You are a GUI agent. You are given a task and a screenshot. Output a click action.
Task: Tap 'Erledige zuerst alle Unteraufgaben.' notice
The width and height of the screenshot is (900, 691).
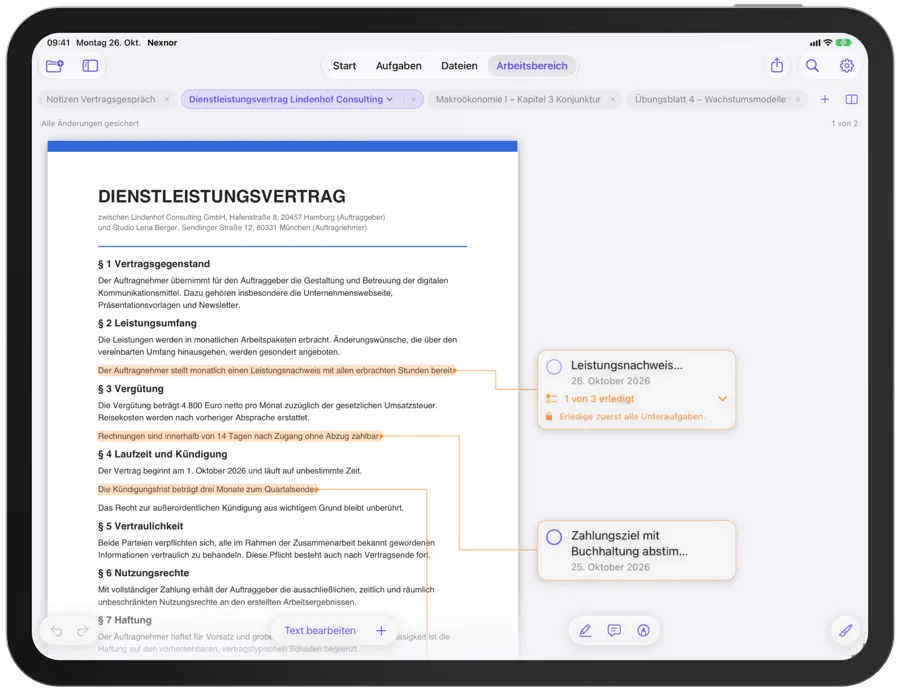[633, 417]
